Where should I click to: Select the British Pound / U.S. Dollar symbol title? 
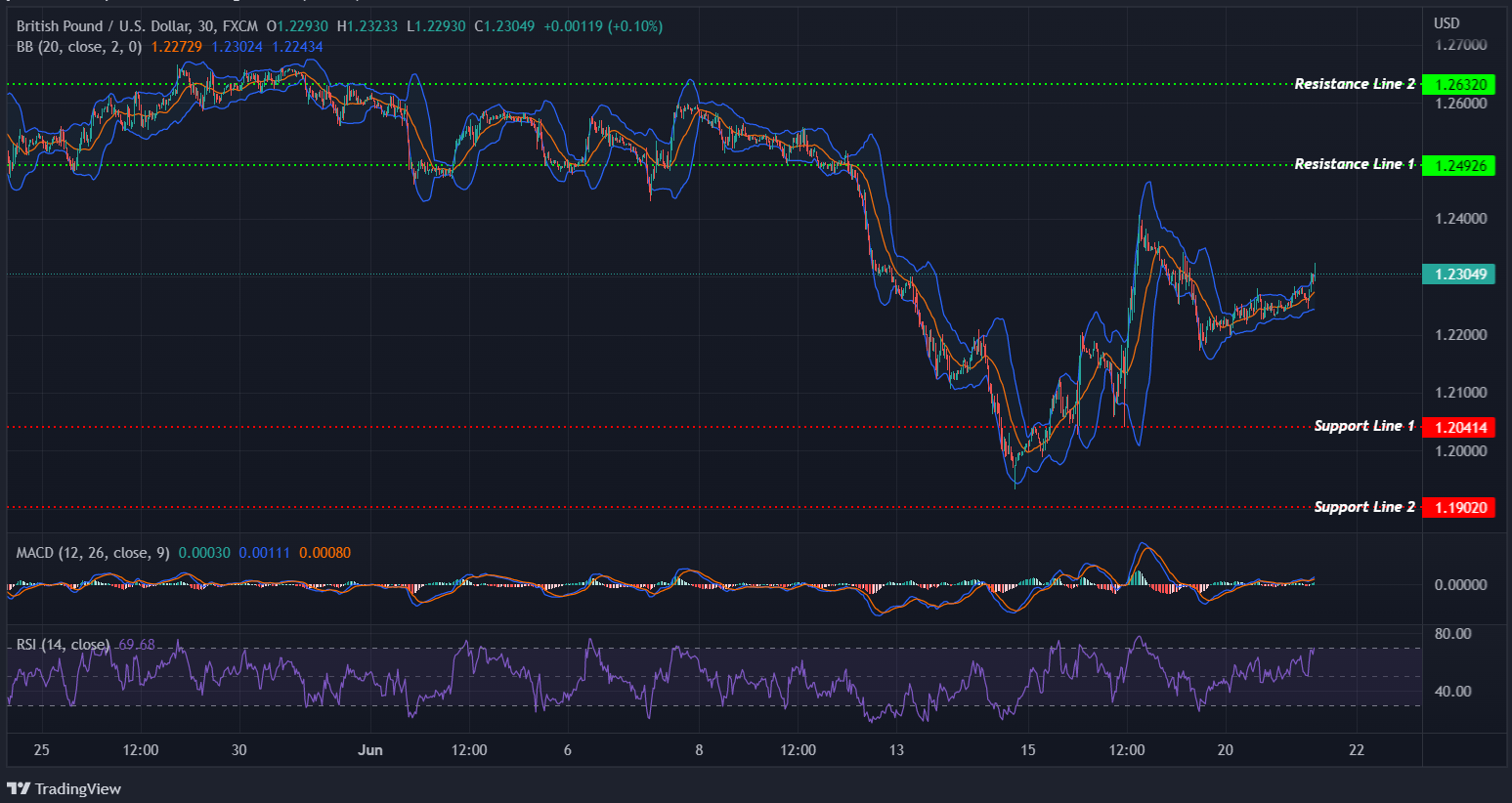[x=98, y=25]
